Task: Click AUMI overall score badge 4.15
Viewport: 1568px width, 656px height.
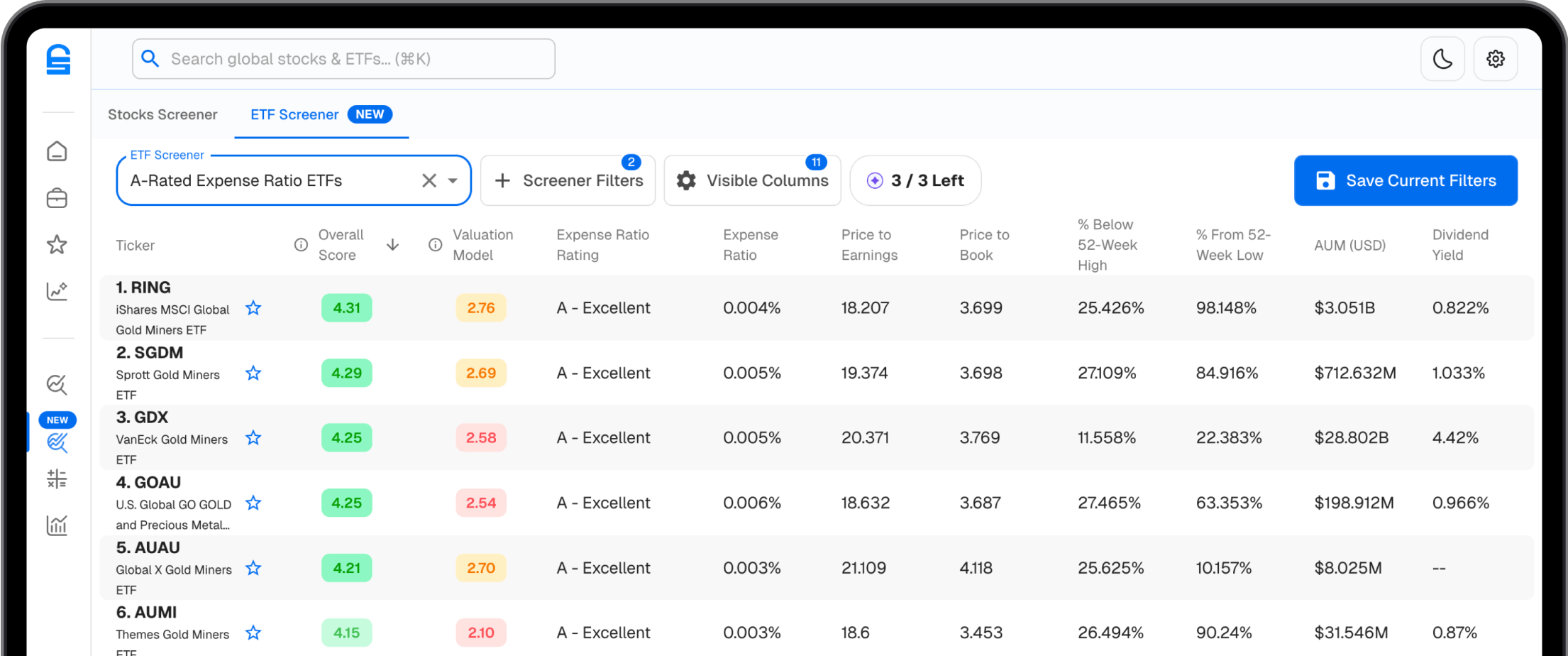Action: point(347,633)
